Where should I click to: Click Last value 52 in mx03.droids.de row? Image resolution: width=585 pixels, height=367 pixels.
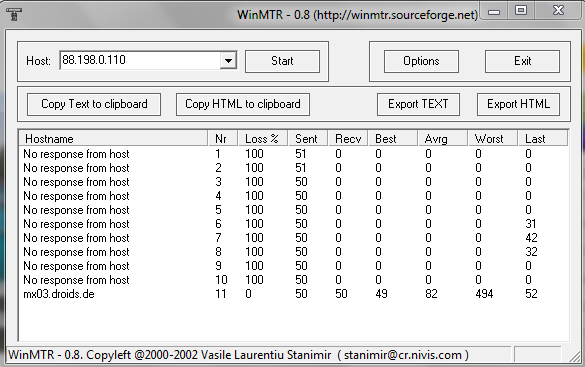pos(531,294)
